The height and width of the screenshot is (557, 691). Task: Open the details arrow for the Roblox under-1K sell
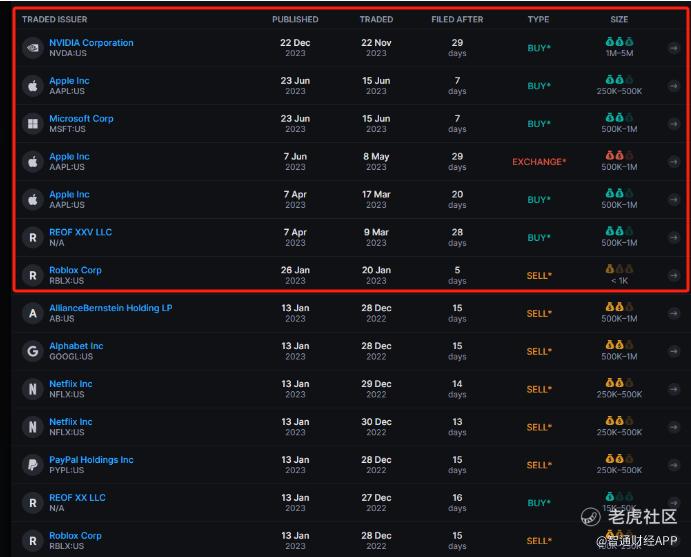tap(673, 275)
